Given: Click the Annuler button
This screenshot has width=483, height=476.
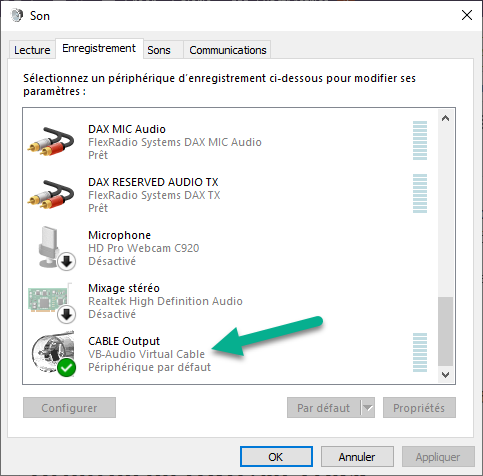Looking at the screenshot, I should tap(357, 457).
